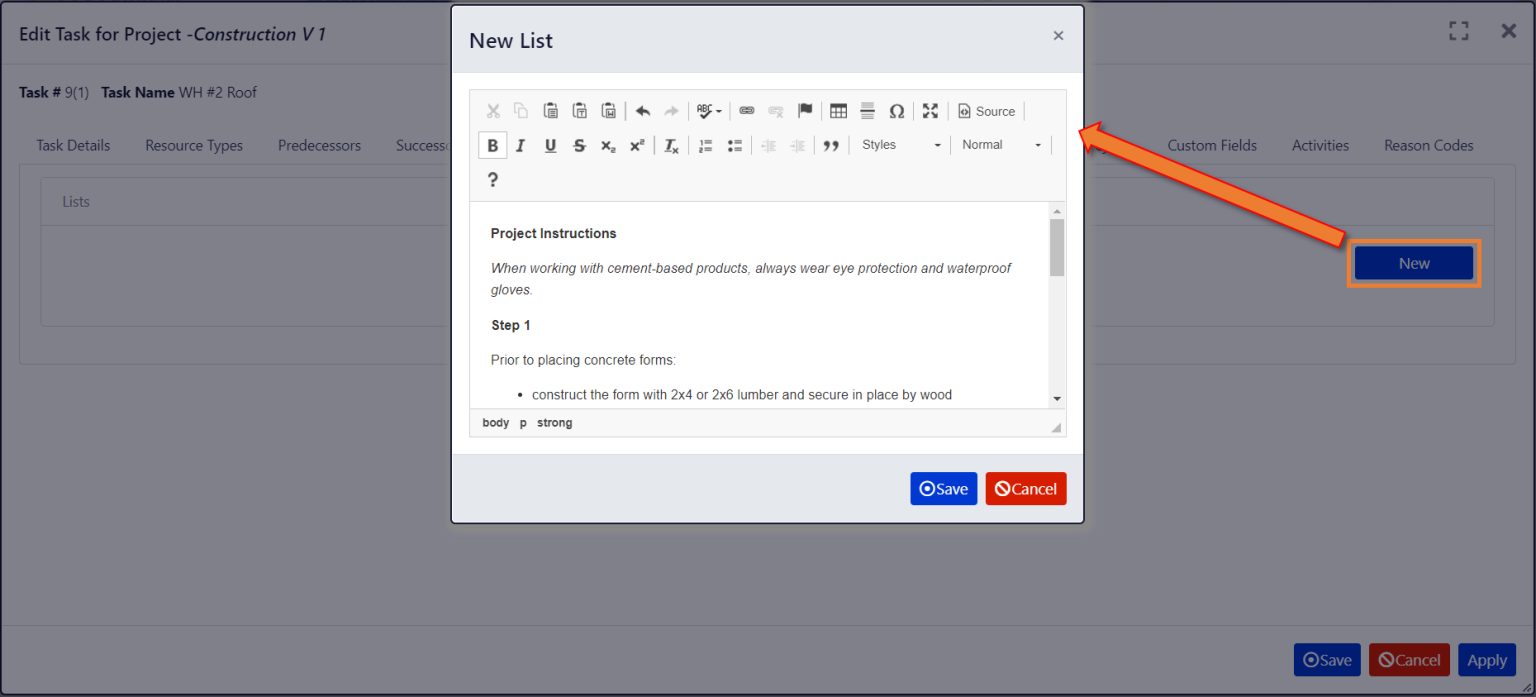
Task: Click the Cut icon in editor toolbar
Action: (x=493, y=111)
